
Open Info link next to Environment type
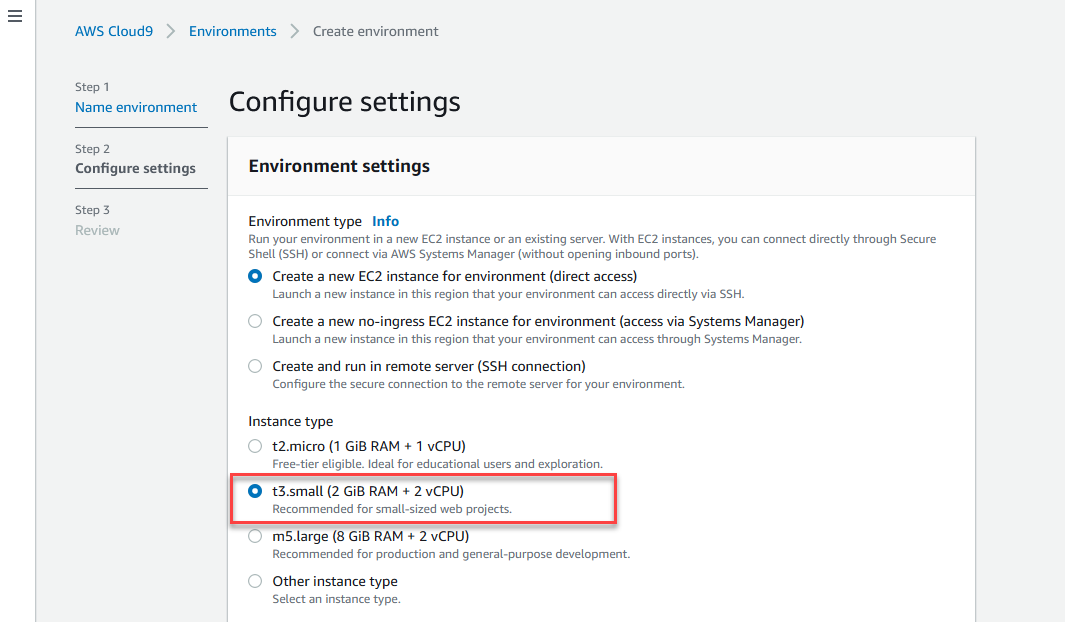[x=385, y=221]
